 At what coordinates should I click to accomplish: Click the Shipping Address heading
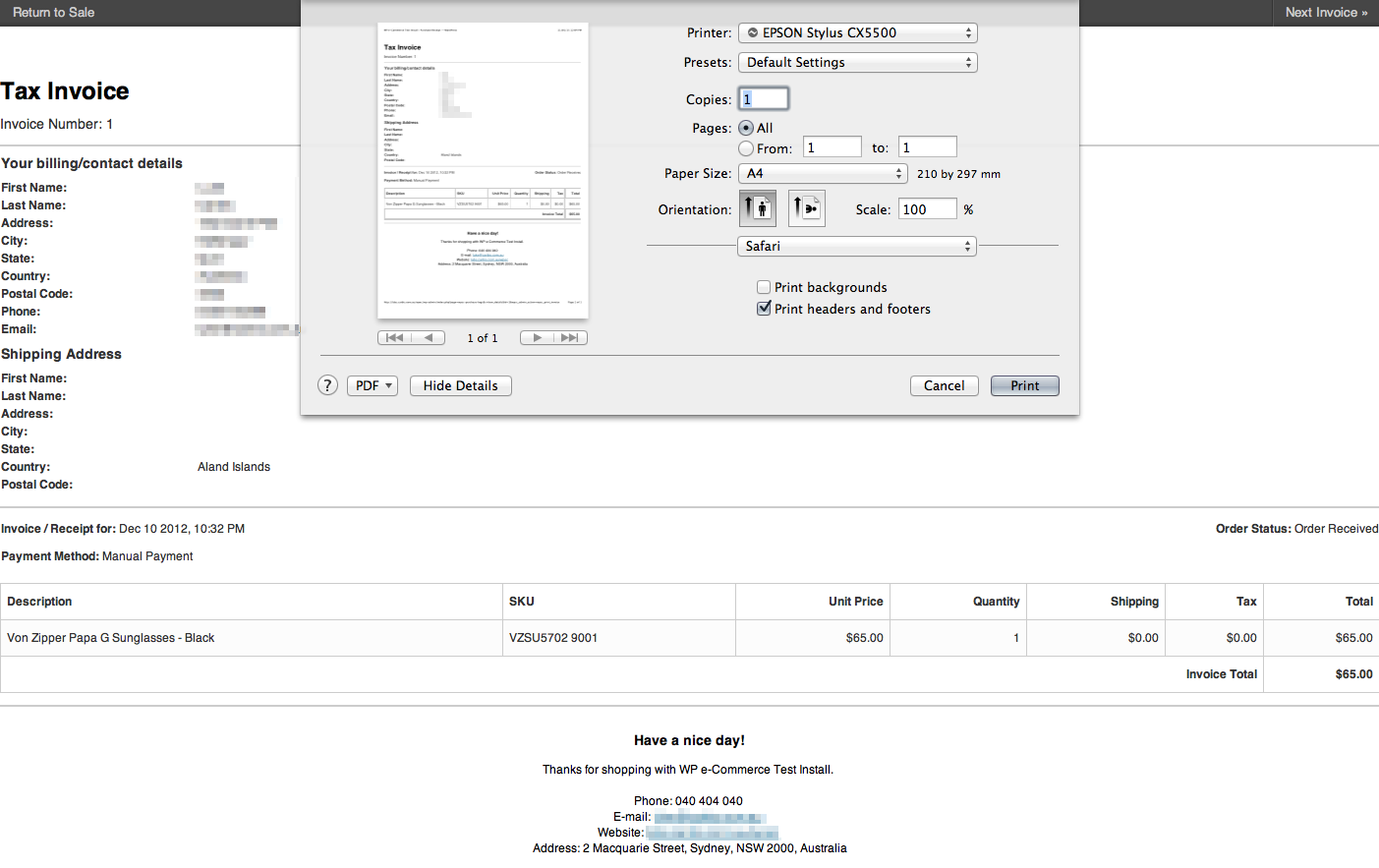61,354
